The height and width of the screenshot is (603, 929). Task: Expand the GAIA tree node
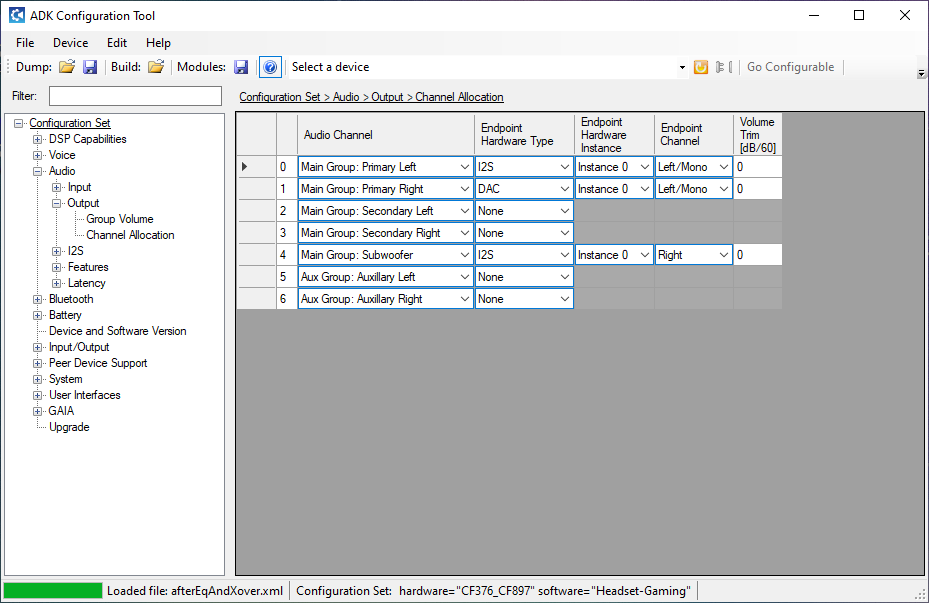[x=37, y=411]
